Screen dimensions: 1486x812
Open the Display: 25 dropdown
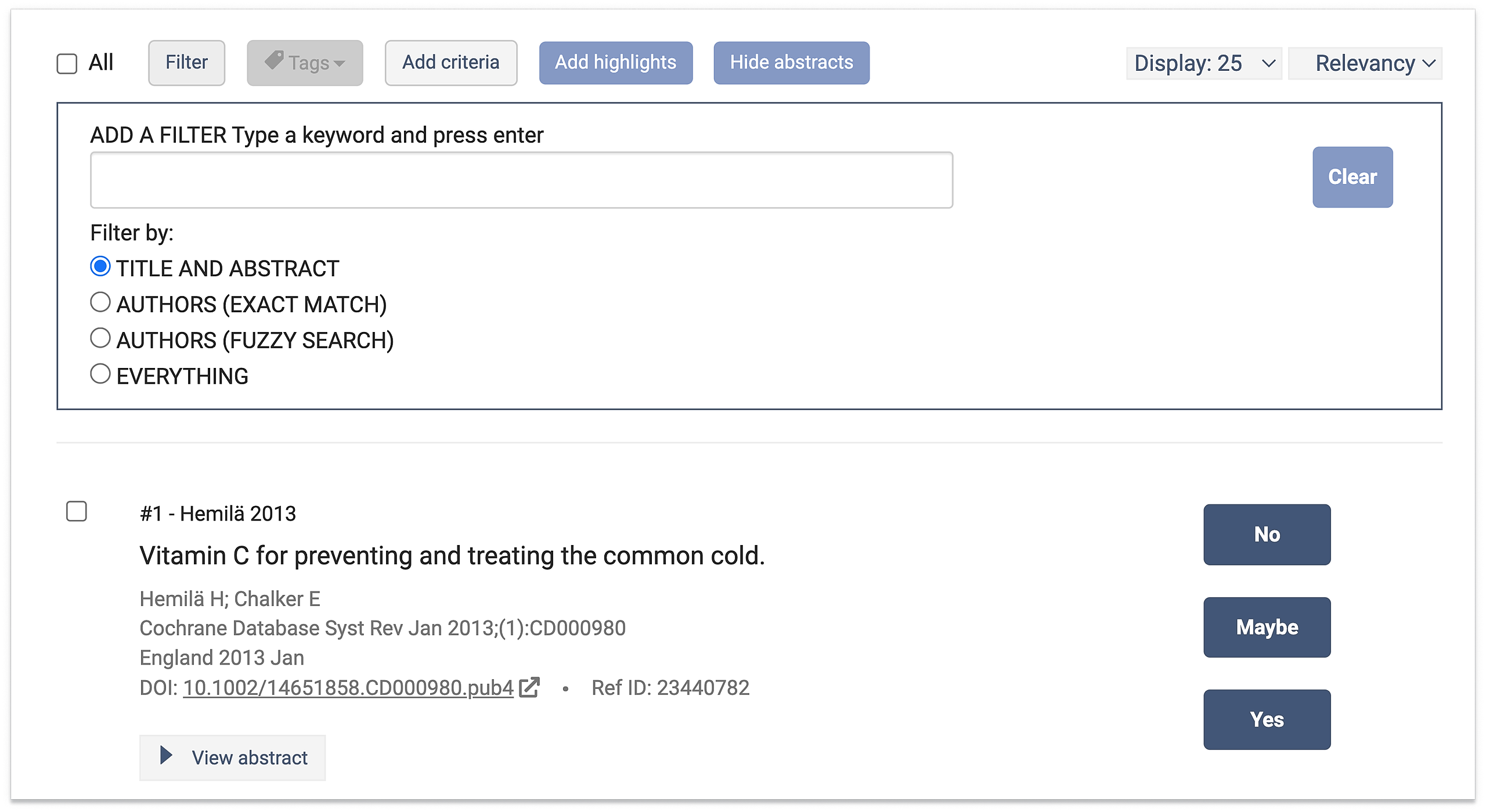tap(1204, 63)
